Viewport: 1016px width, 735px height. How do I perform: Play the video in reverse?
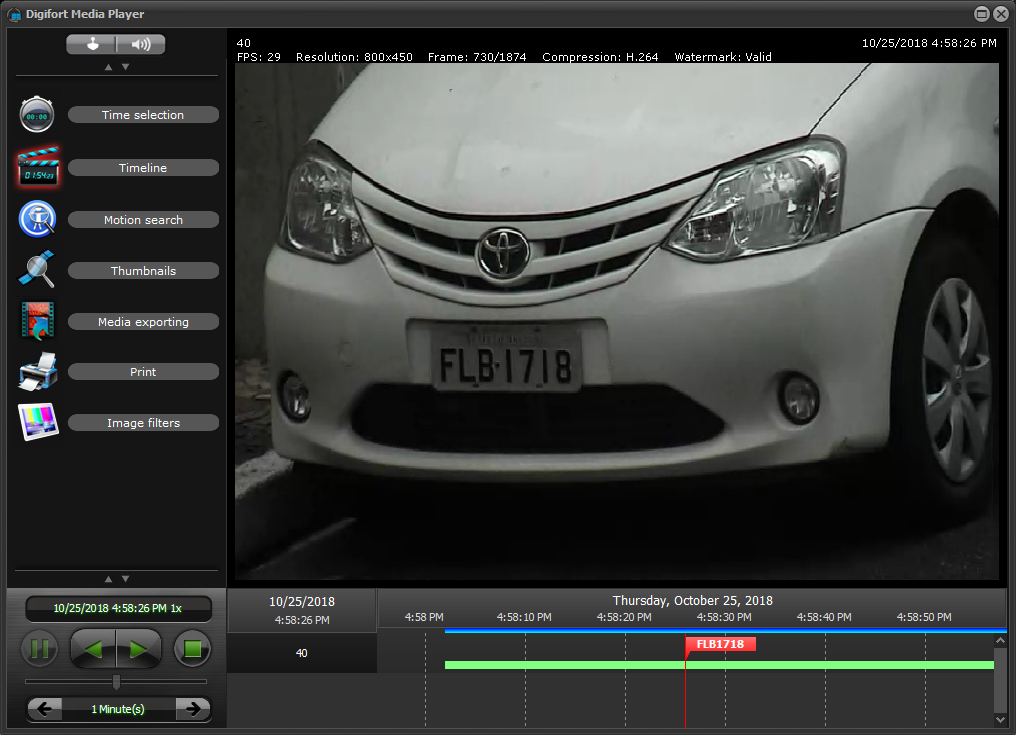93,649
